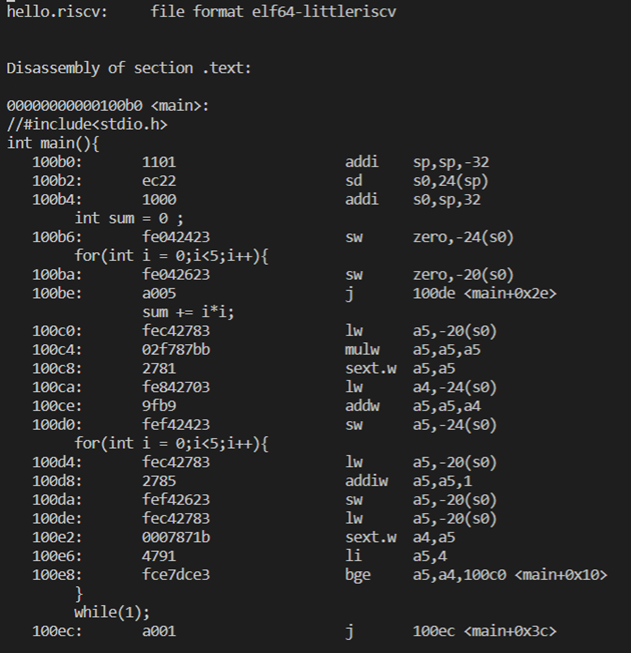Click the 'li a5,4' operands
This screenshot has height=653, width=631.
pyautogui.click(x=430, y=556)
